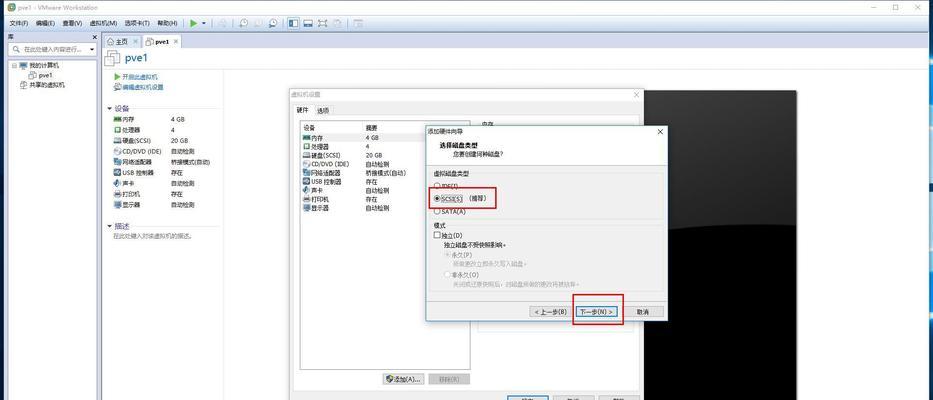933x400 pixels.
Task: Collapse the 我的计算机 tree node
Action: coord(14,65)
